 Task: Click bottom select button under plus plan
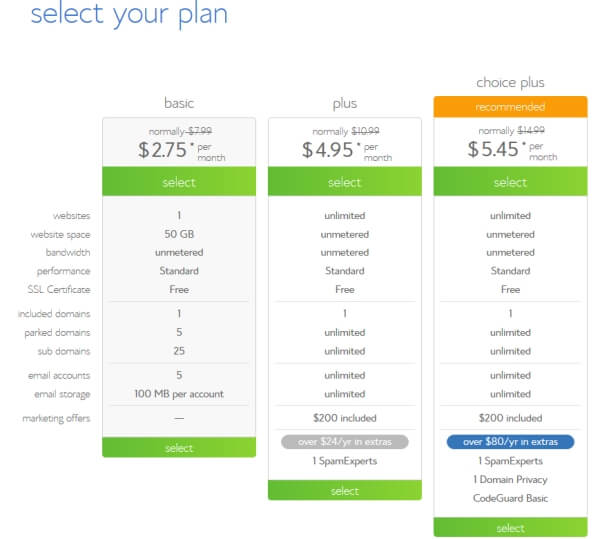pos(344,491)
